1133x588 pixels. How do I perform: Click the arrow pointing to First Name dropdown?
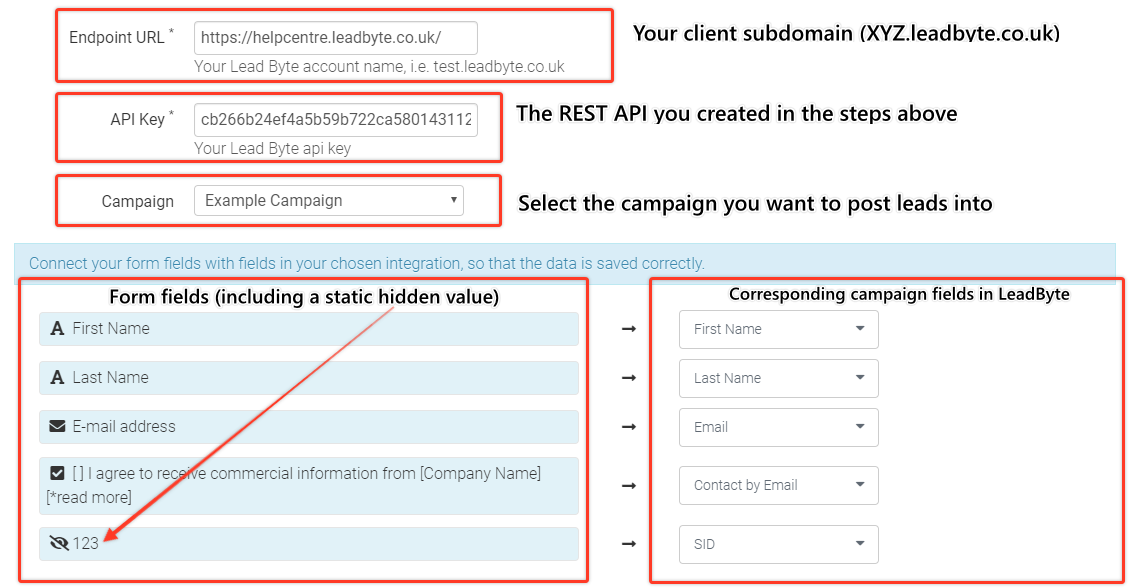(629, 329)
